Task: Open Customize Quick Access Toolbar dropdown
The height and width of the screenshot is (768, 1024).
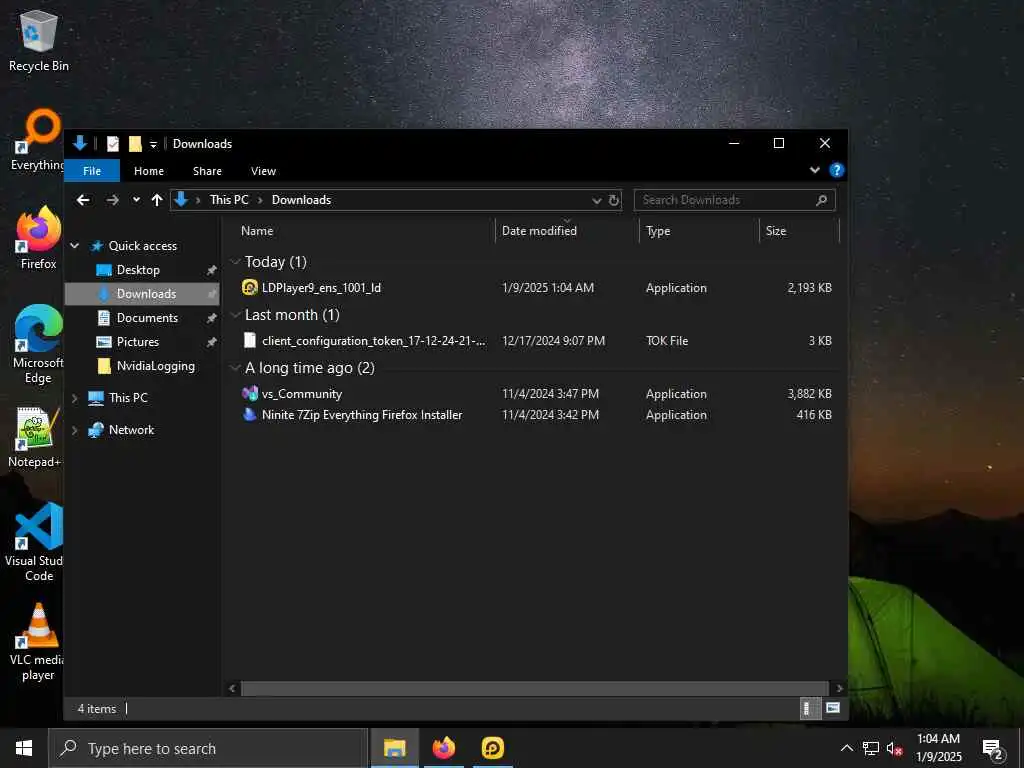Action: 153,144
